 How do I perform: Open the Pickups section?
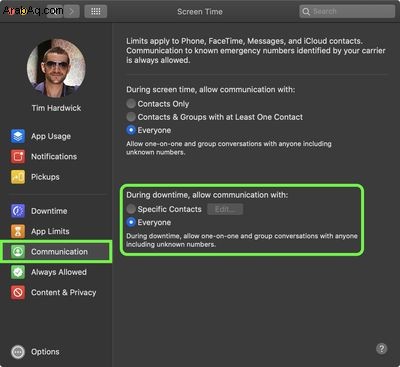pos(45,177)
